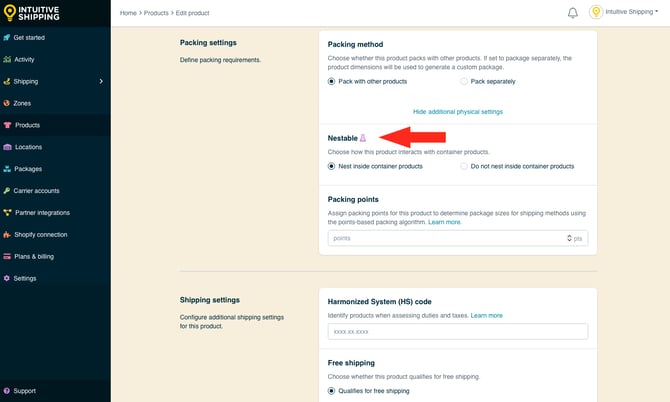Collapse with Hide additional physical settings

click(x=457, y=112)
